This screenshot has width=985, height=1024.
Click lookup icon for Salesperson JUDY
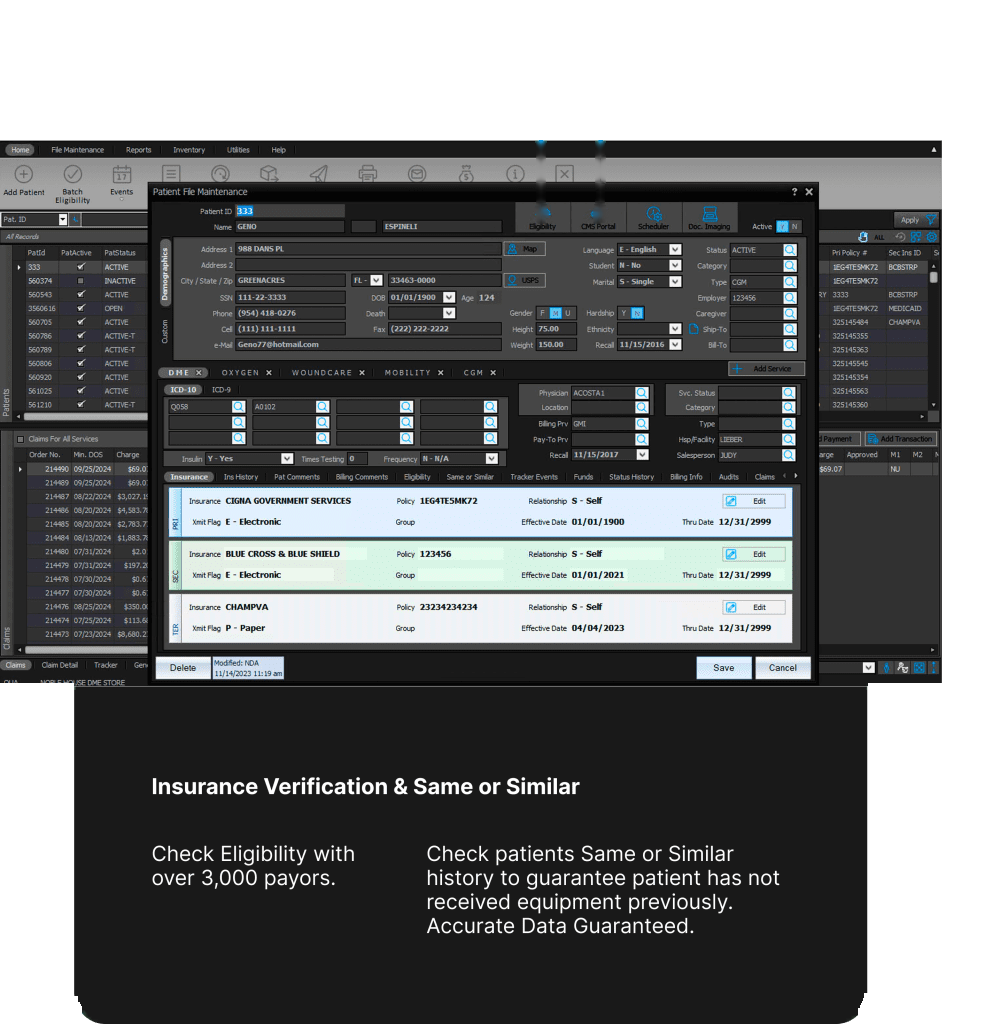click(788, 455)
